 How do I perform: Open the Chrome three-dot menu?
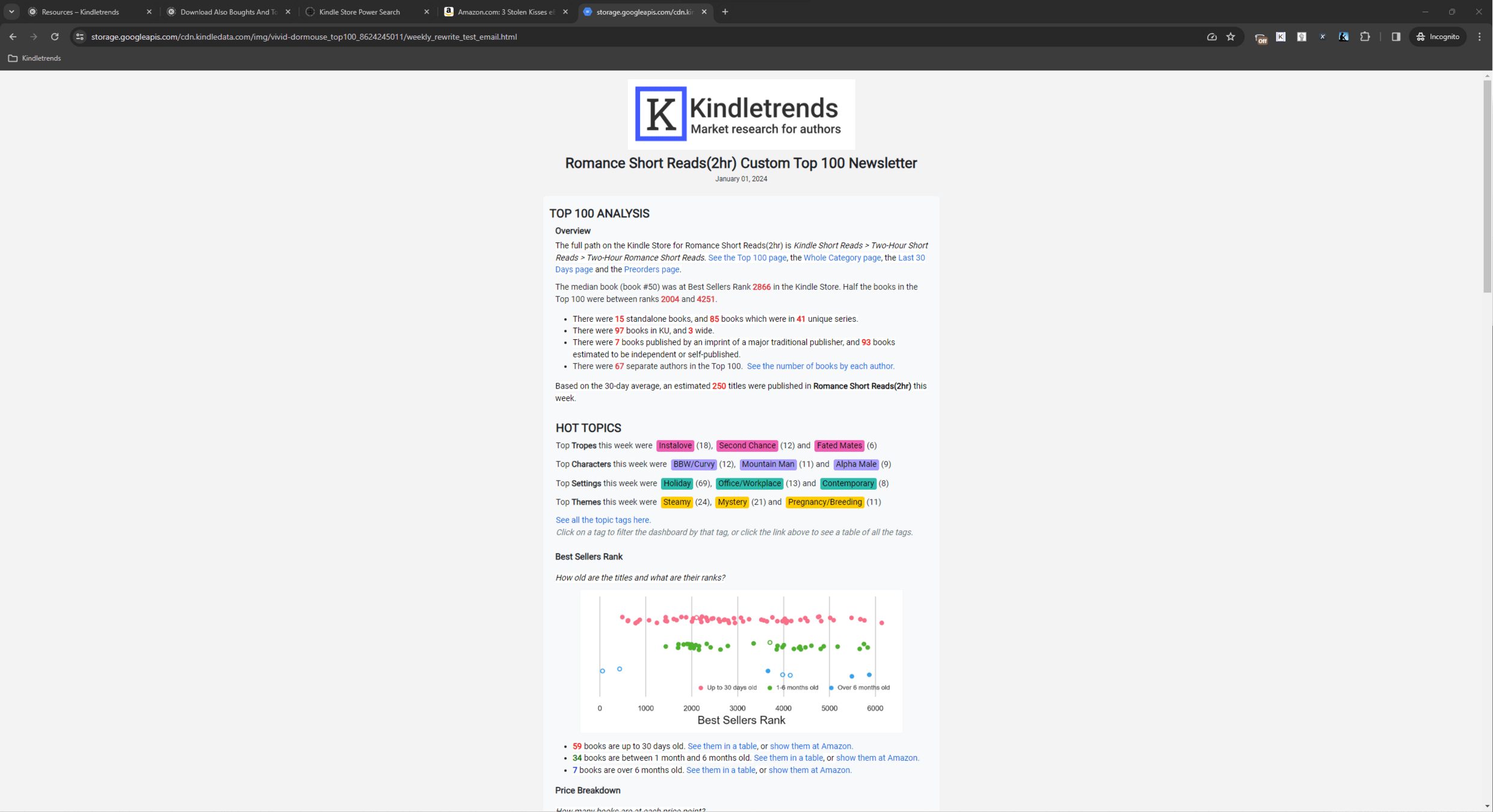point(1480,37)
